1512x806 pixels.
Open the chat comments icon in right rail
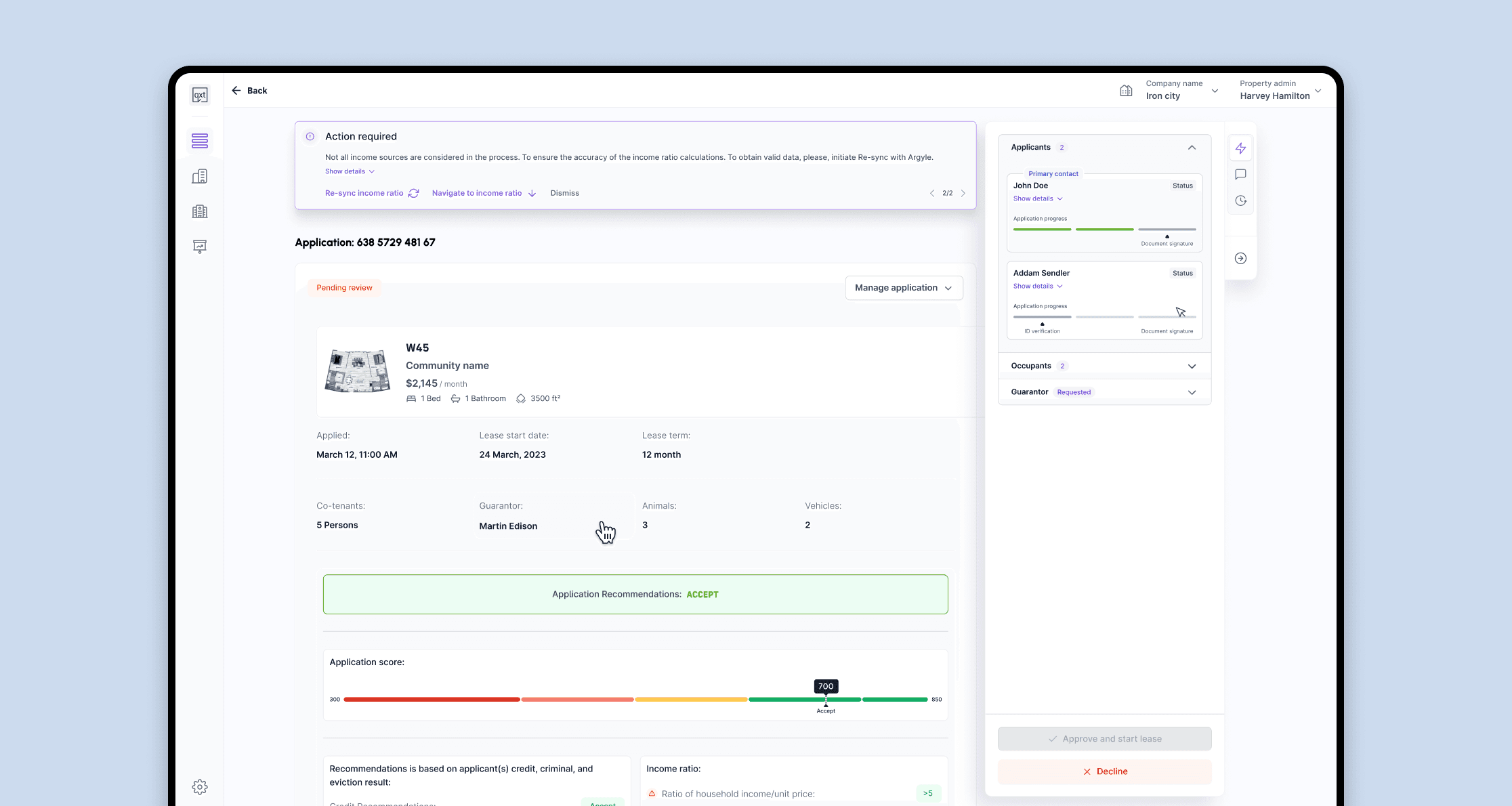[1240, 175]
